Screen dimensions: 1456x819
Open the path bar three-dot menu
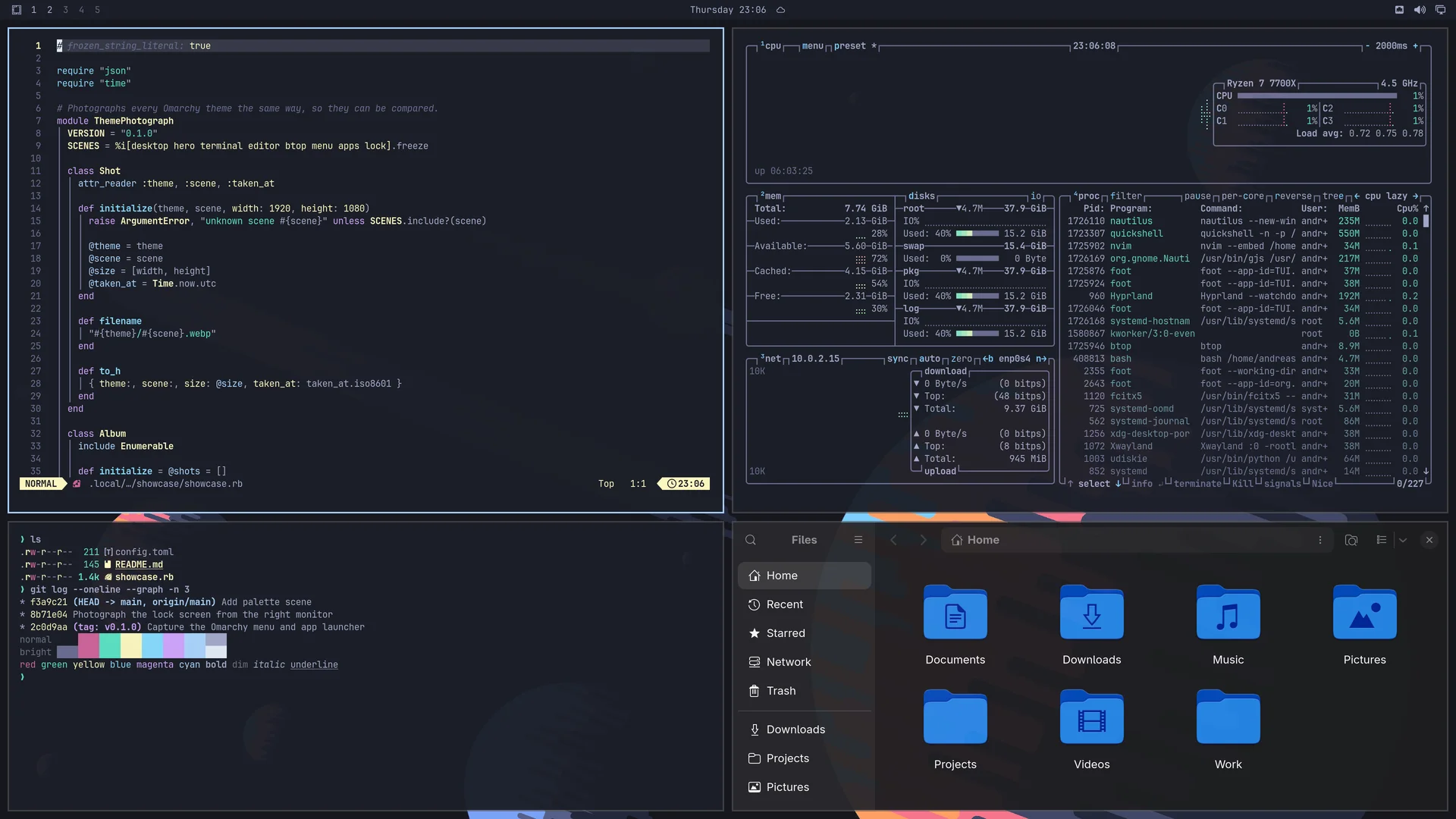tap(1320, 540)
